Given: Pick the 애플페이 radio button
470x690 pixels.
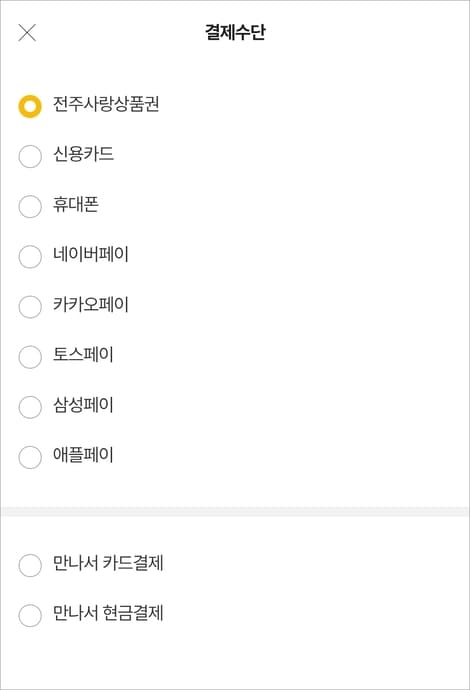Looking at the screenshot, I should tap(30, 457).
